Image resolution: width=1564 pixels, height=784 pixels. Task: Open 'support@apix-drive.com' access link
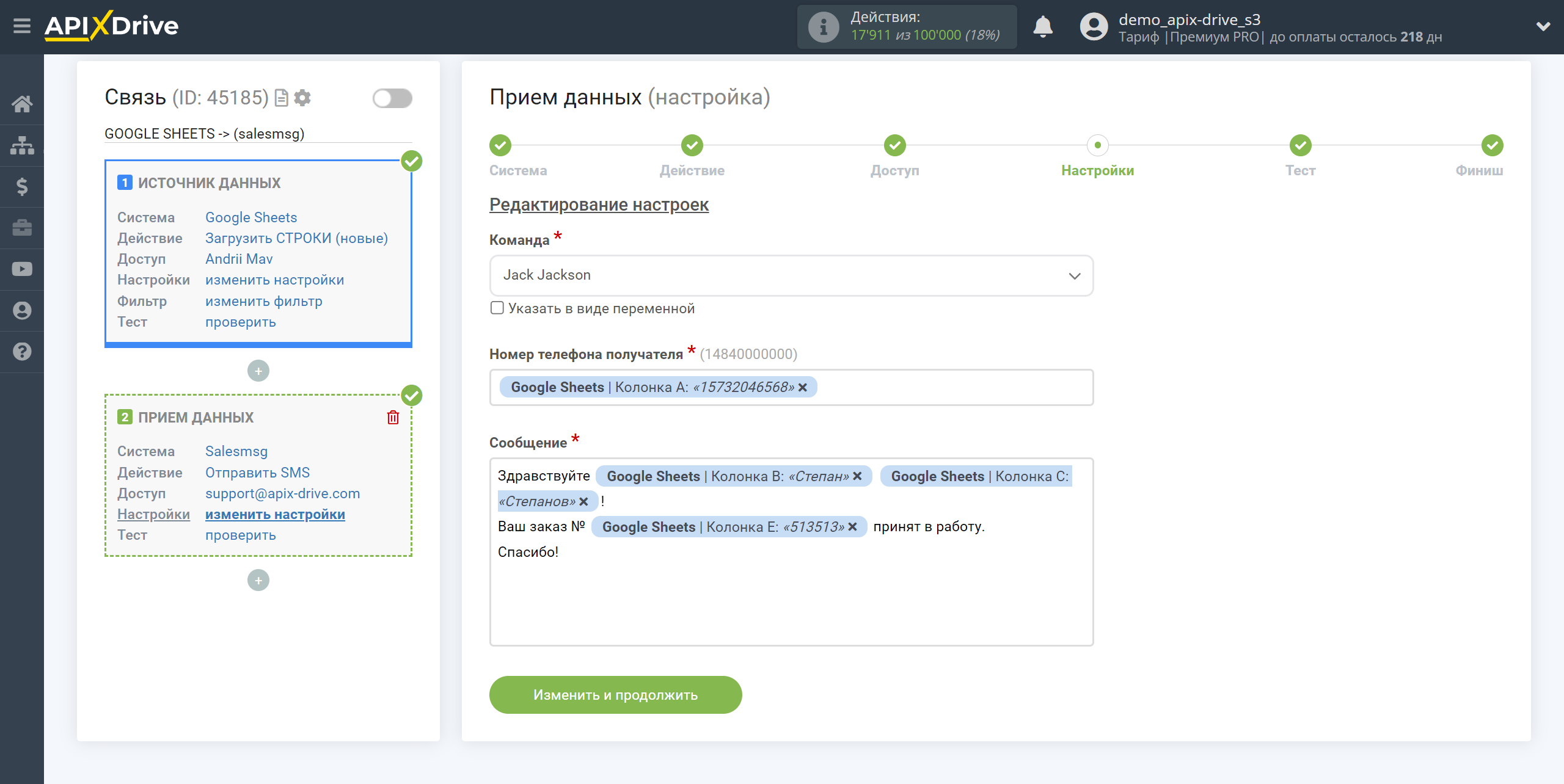[282, 493]
